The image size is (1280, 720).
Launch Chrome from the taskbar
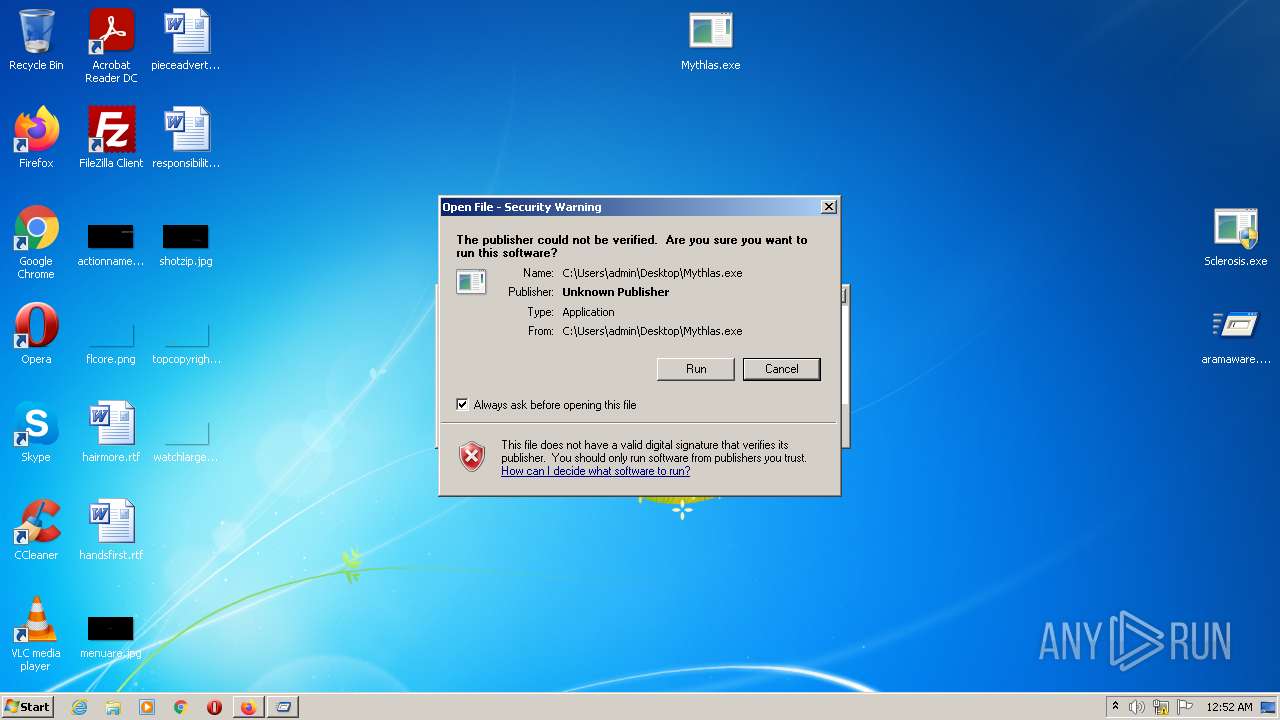pos(181,707)
